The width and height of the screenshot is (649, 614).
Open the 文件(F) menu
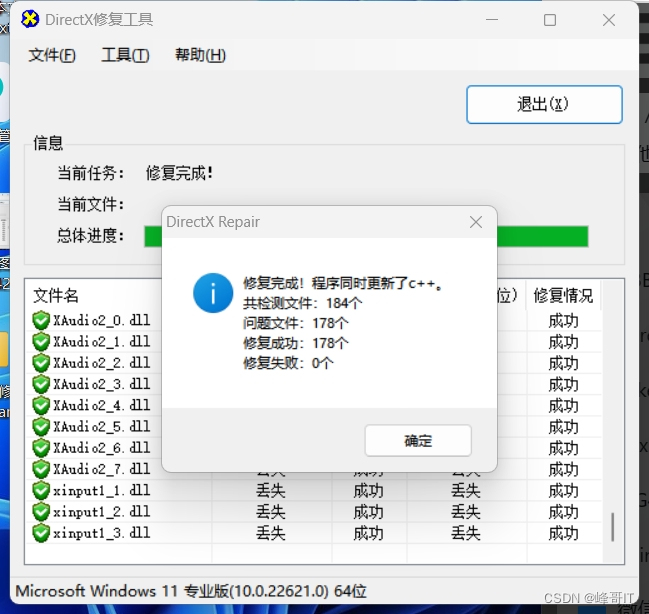pyautogui.click(x=52, y=55)
